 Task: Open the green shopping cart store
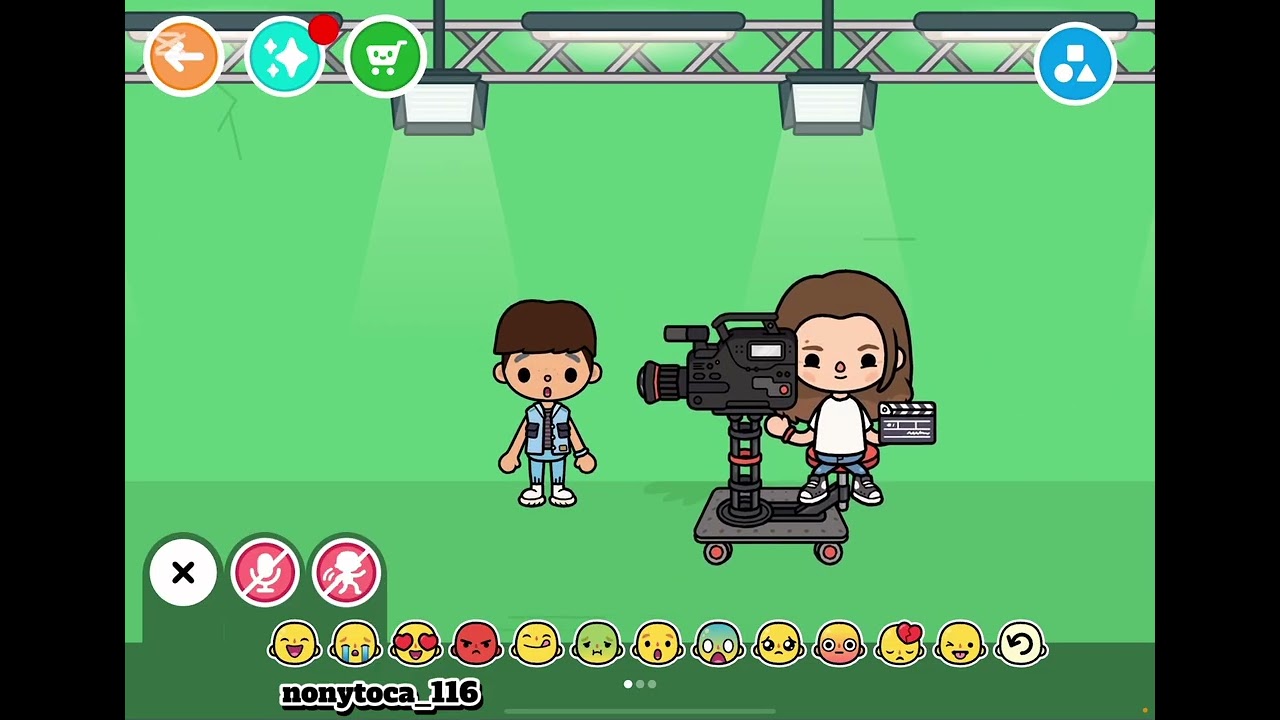coord(385,57)
